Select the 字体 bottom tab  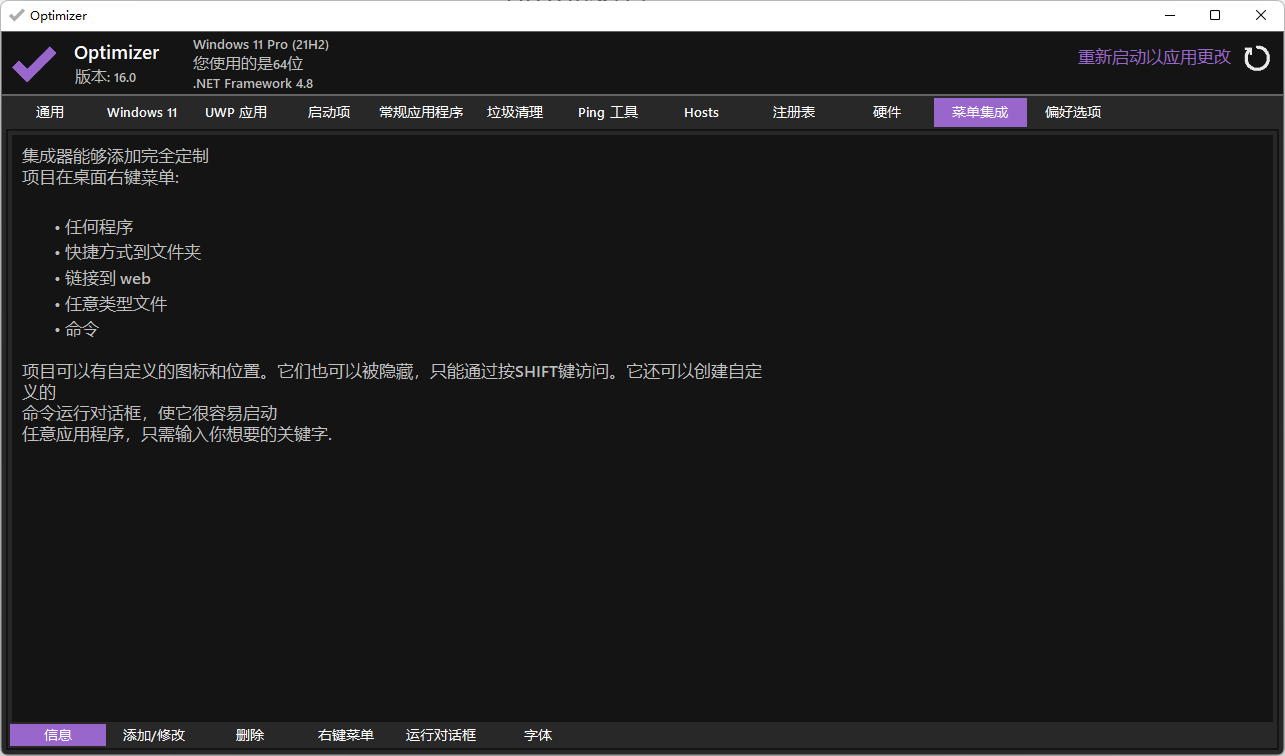[538, 735]
